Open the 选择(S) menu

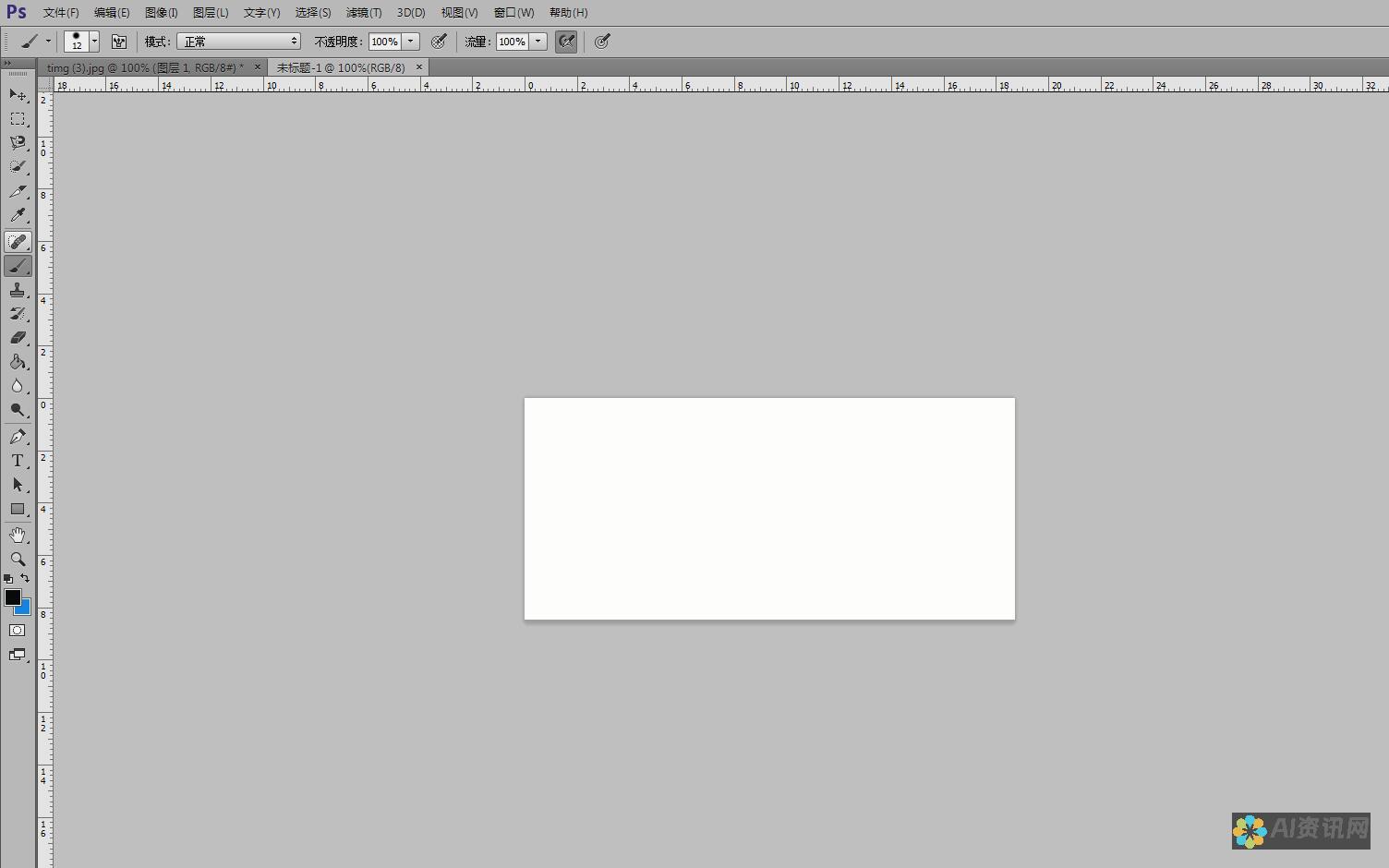[x=313, y=13]
